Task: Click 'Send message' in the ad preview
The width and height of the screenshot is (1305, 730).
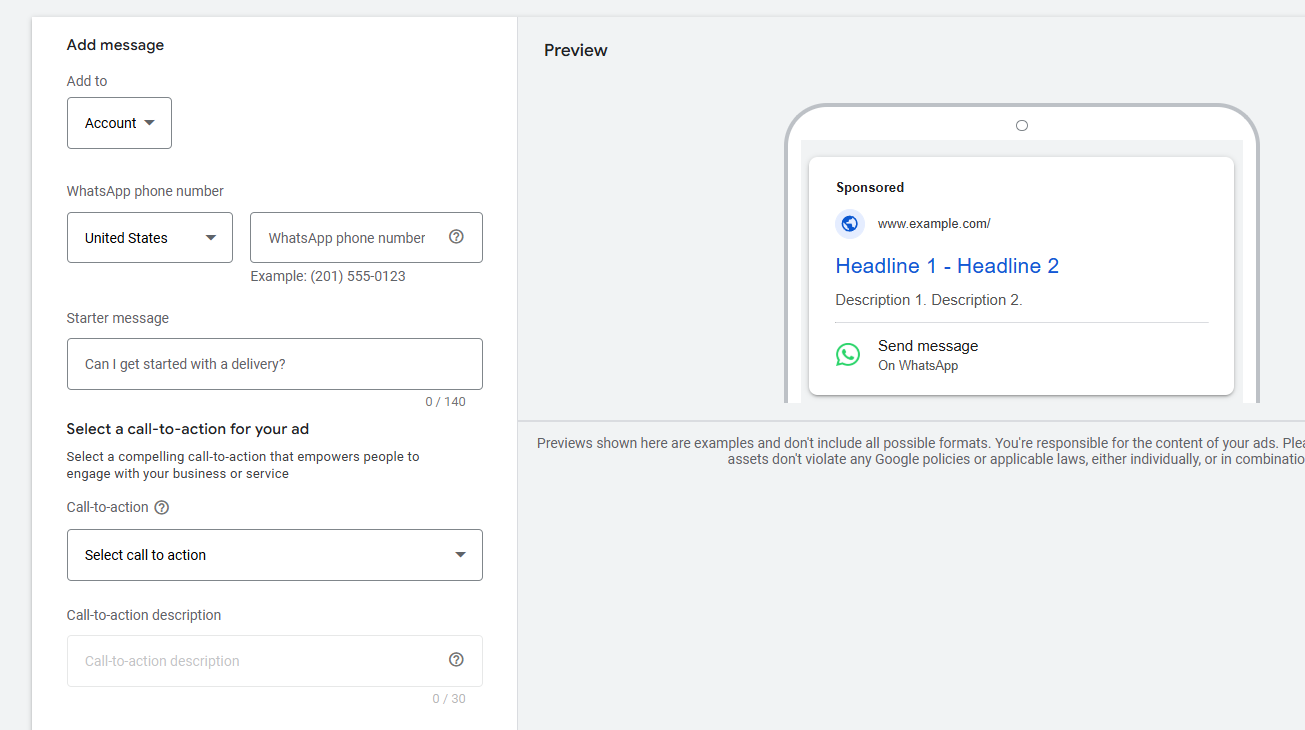Action: [x=928, y=346]
